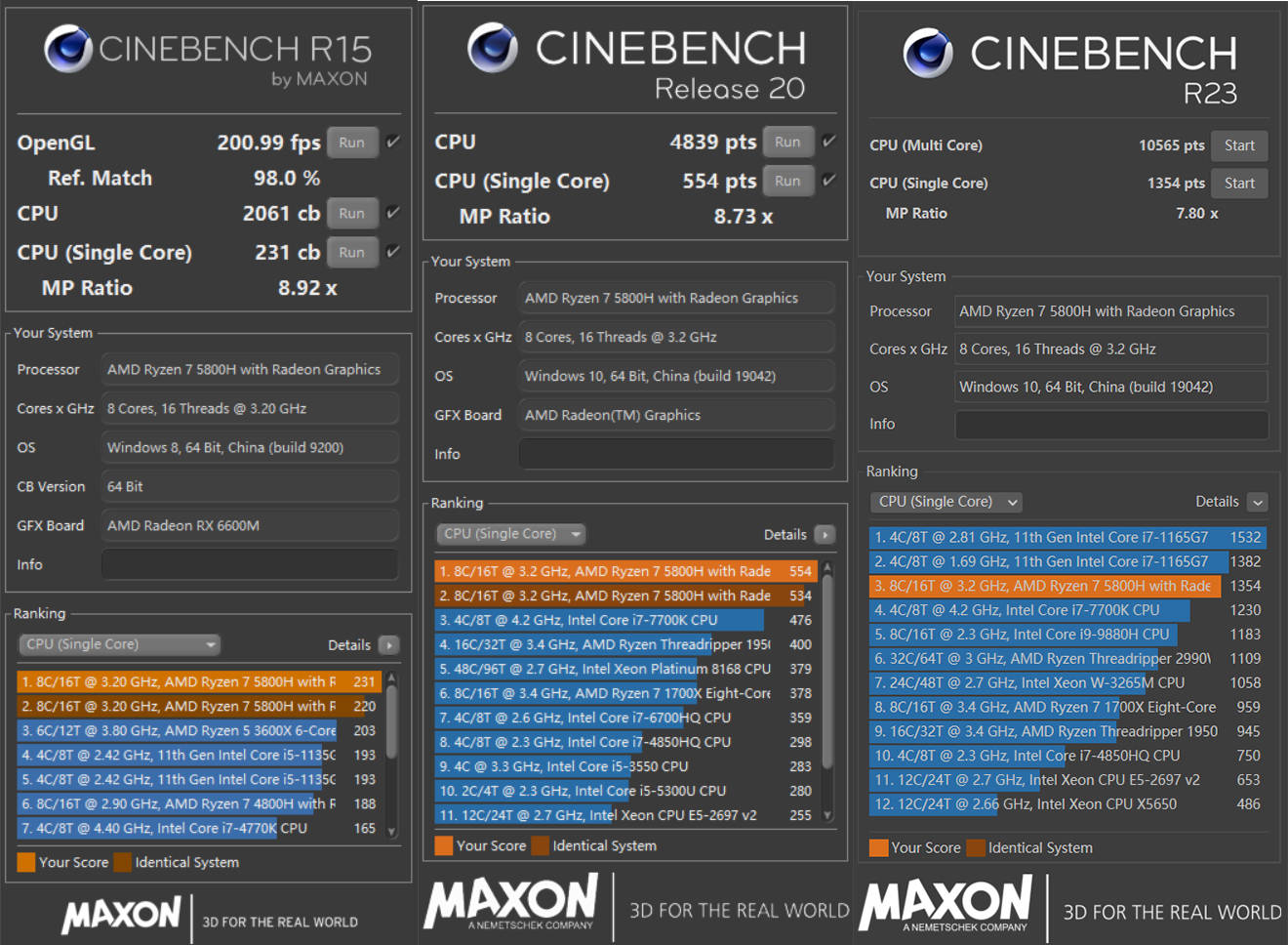
Task: Click GFX Board value AMD Radeon RX 6600M
Action: pos(250,525)
